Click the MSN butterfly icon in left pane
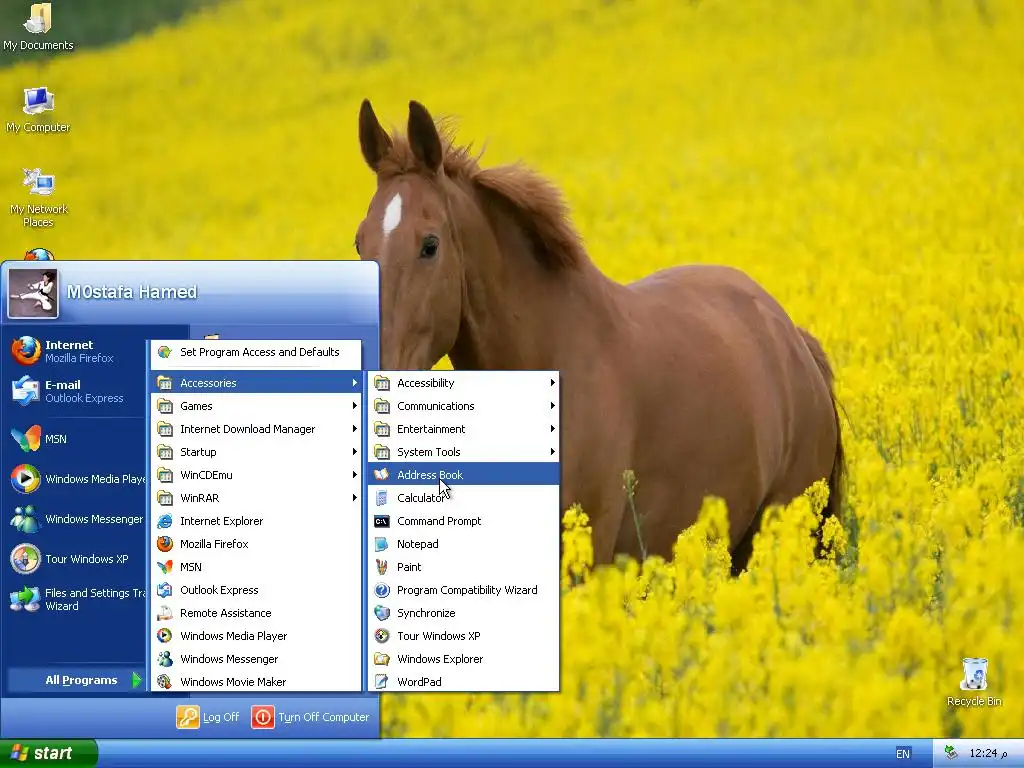Viewport: 1024px width, 768px height. point(26,439)
